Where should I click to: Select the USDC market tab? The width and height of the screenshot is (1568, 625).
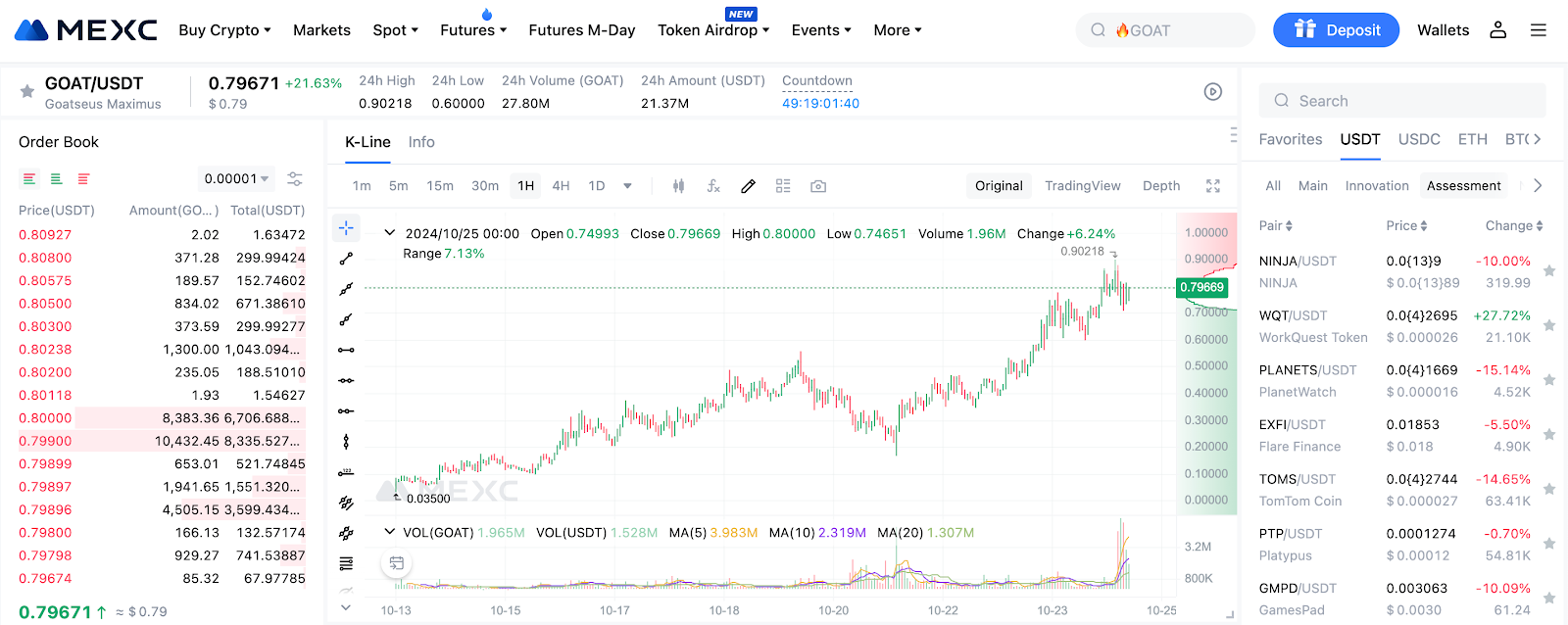tap(1419, 139)
